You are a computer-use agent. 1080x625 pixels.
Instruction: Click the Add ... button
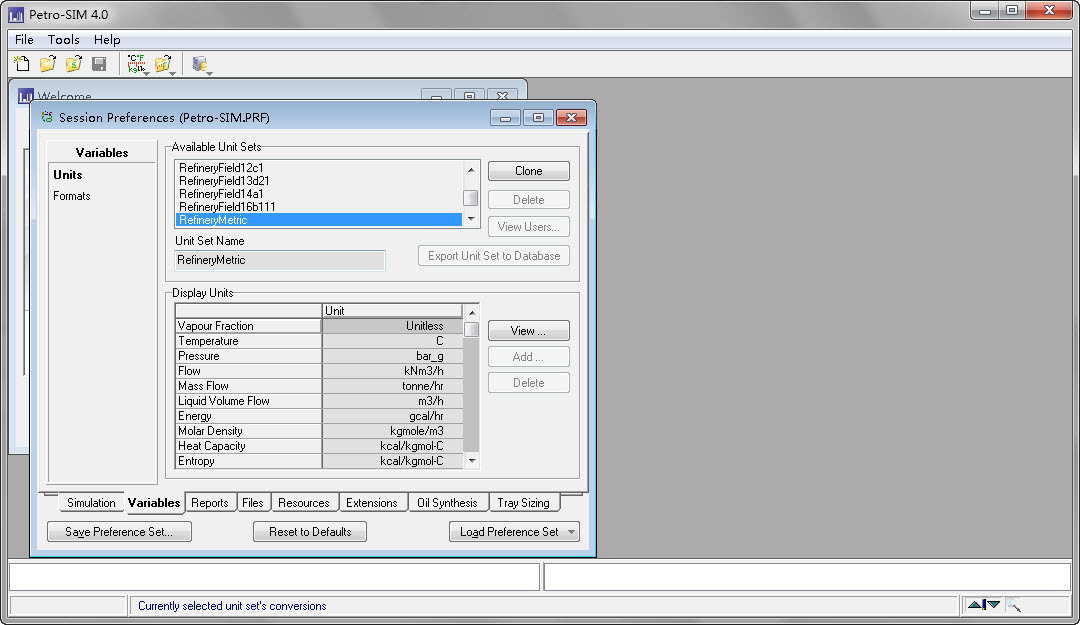[528, 357]
